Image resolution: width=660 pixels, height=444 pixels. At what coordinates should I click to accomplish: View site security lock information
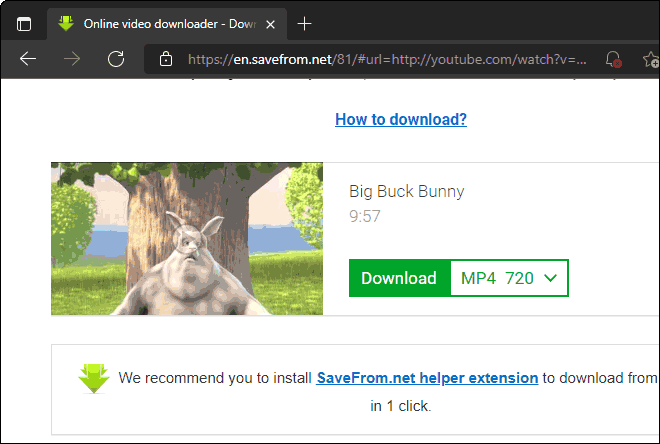tap(166, 59)
